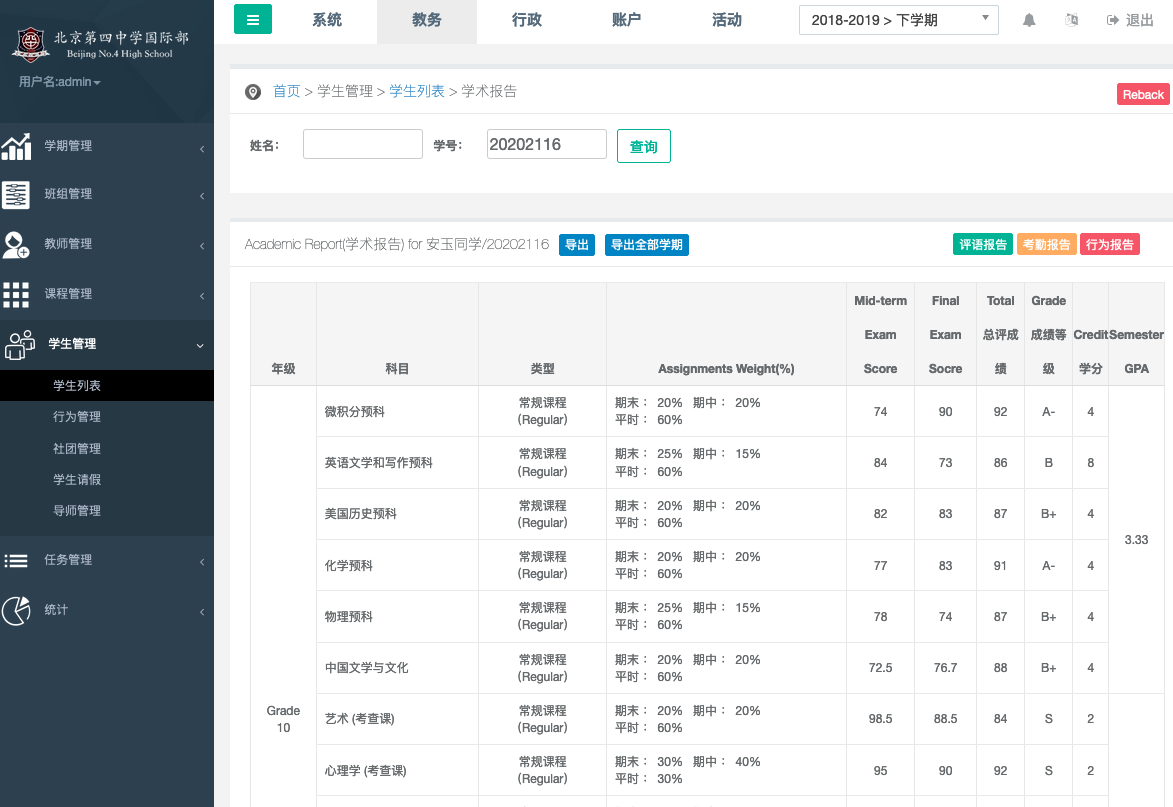This screenshot has height=807, width=1173.
Task: Click the semester management chart icon
Action: tap(16, 147)
